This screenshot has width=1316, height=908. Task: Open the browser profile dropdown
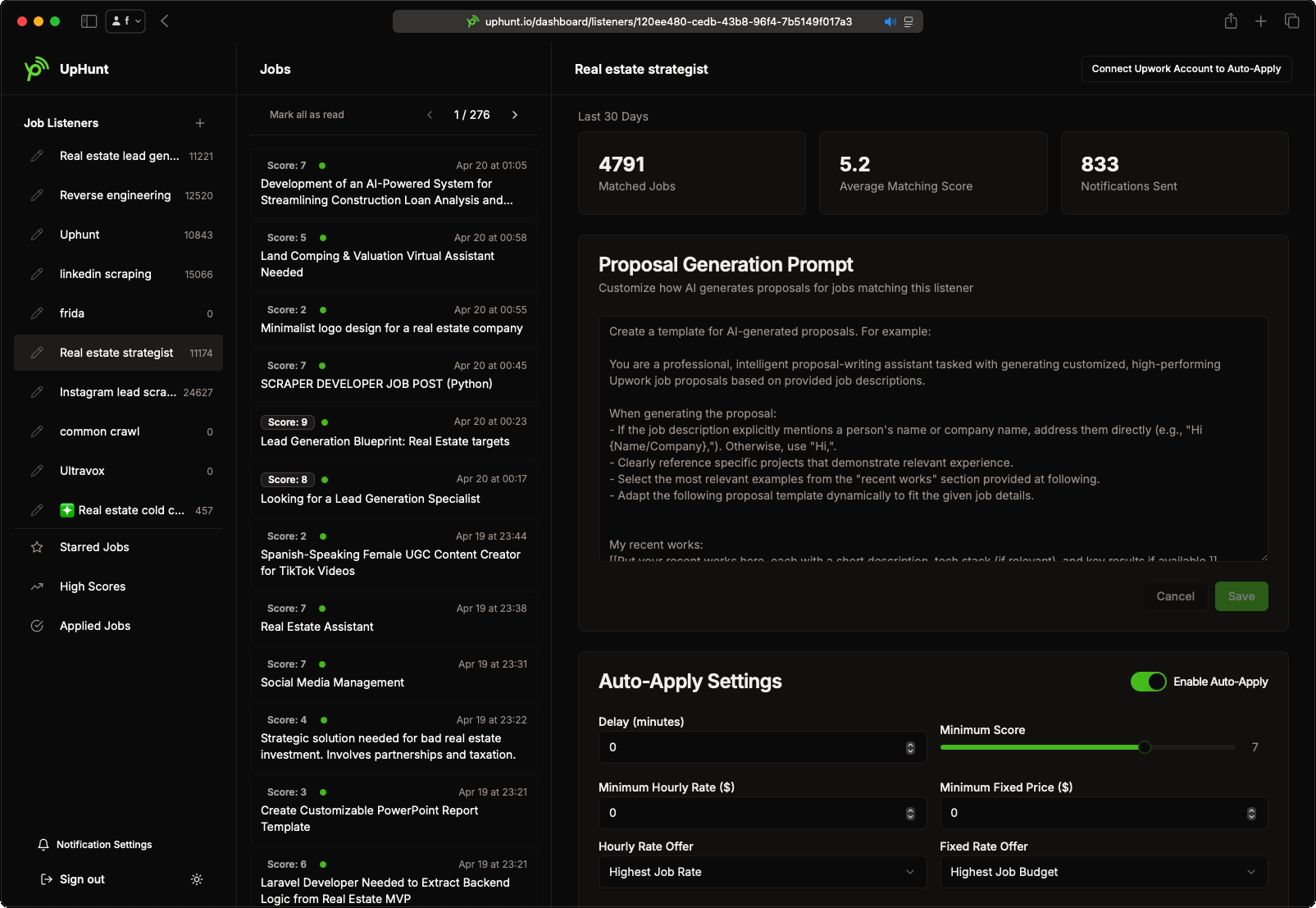coord(125,21)
